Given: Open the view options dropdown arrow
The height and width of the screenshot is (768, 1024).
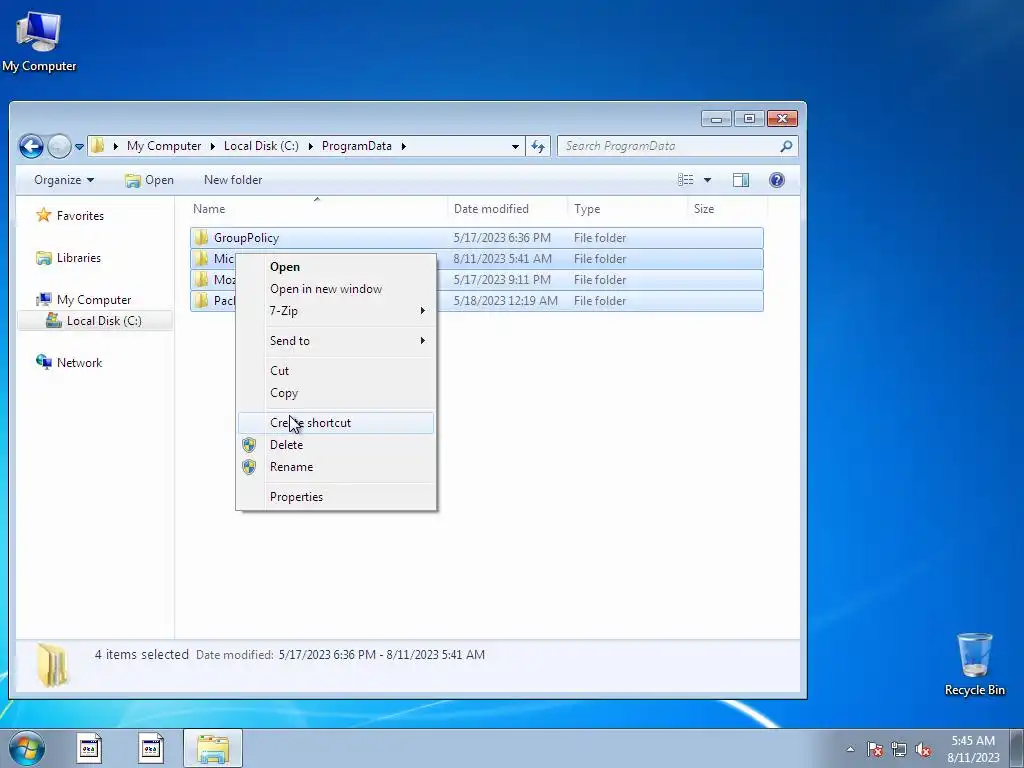Looking at the screenshot, I should click(707, 180).
